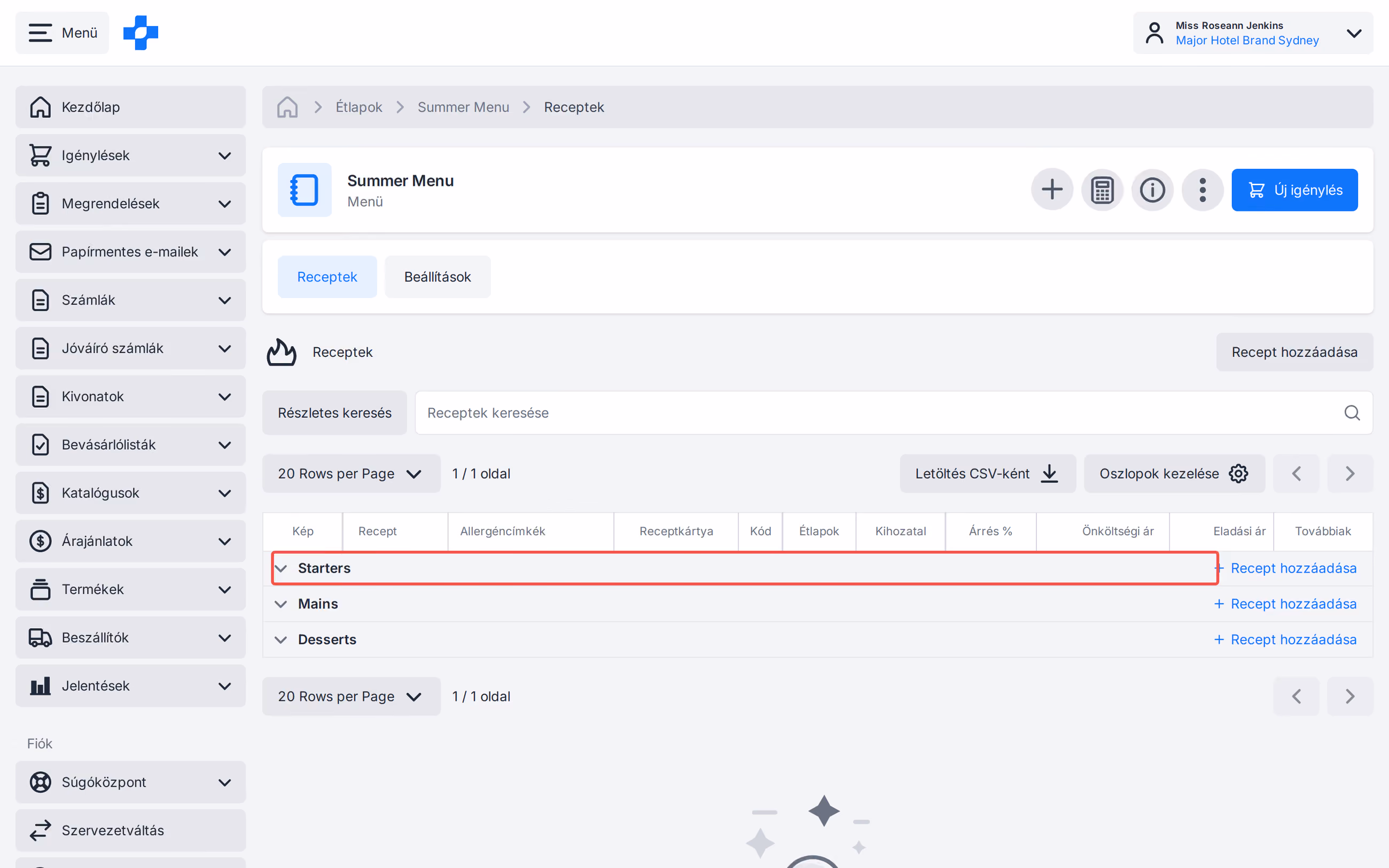Screen dimensions: 1389x868
Task: Click the top Recept hozzáadása button
Action: point(1294,352)
